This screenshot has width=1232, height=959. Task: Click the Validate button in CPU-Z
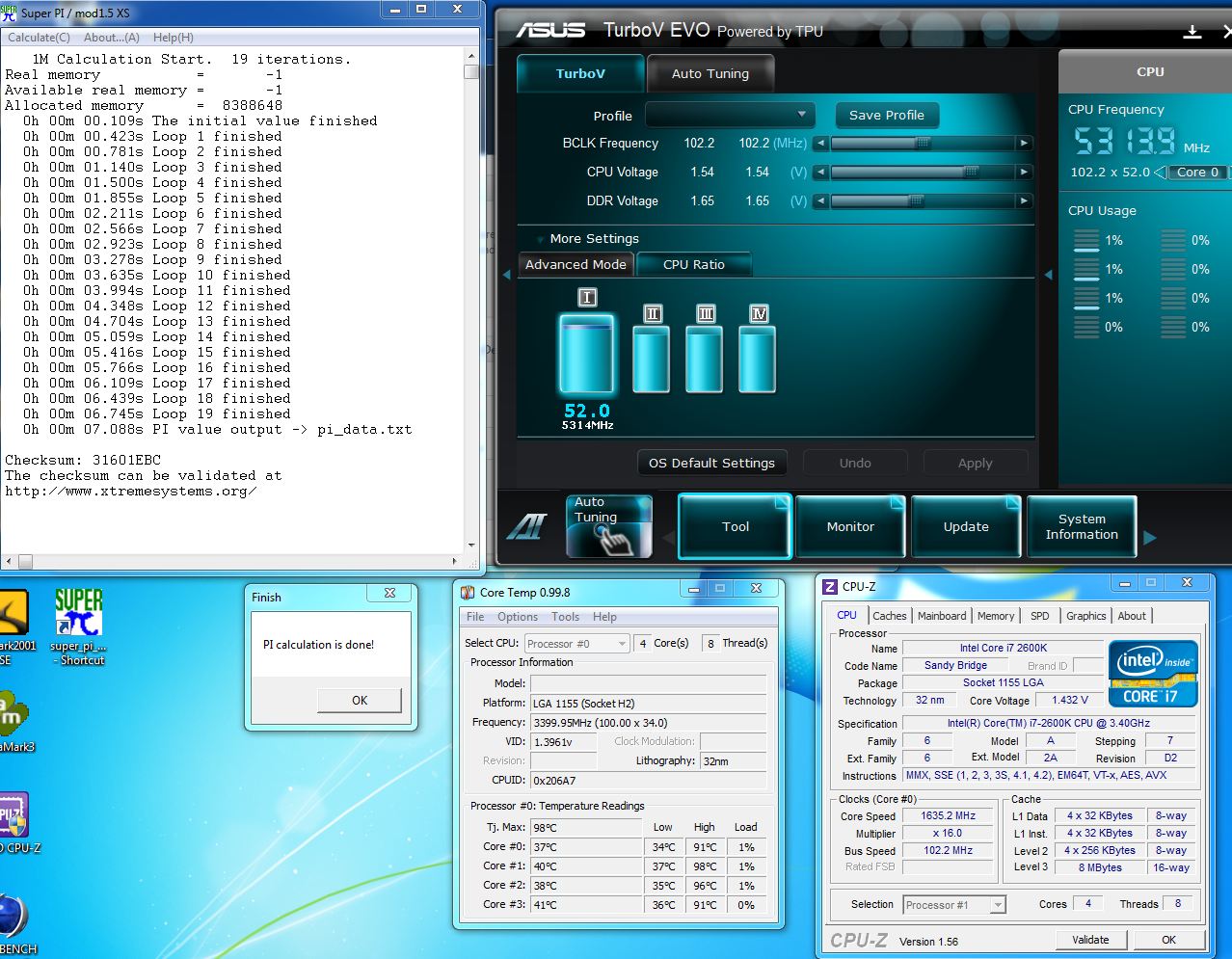(x=1090, y=940)
